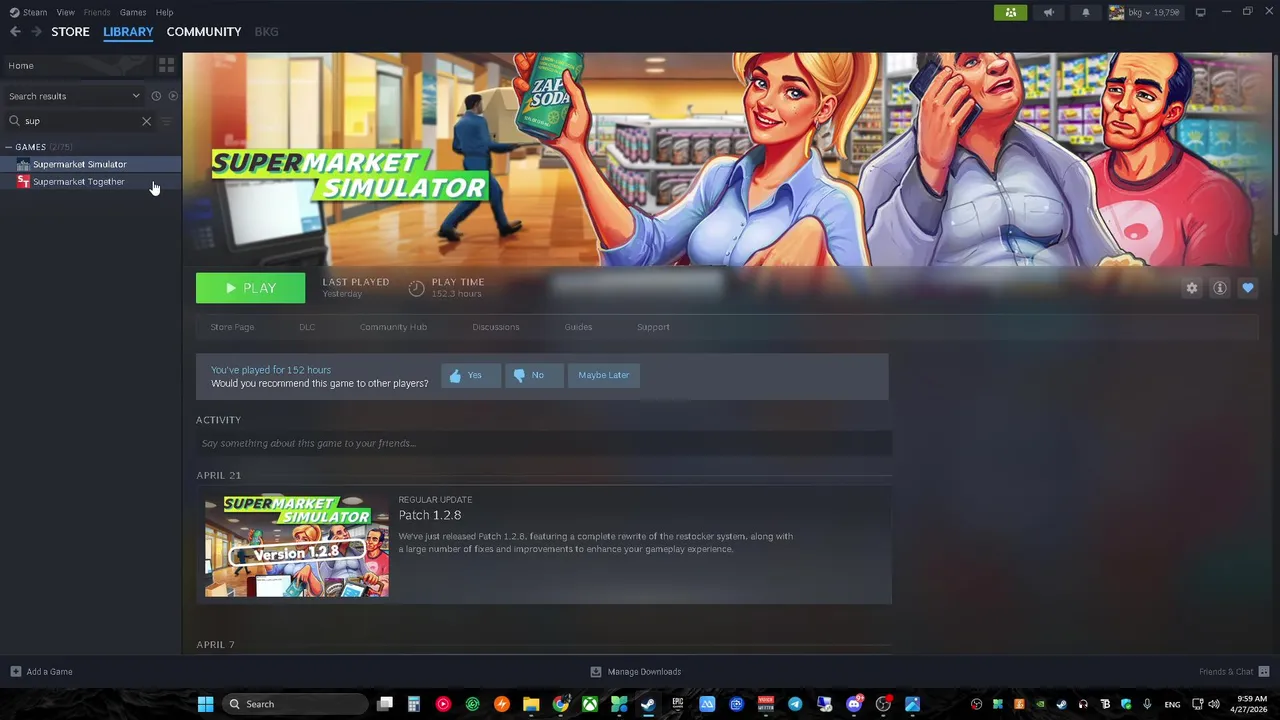Go forward with the forward arrow
The image size is (1280, 720).
click(x=36, y=32)
